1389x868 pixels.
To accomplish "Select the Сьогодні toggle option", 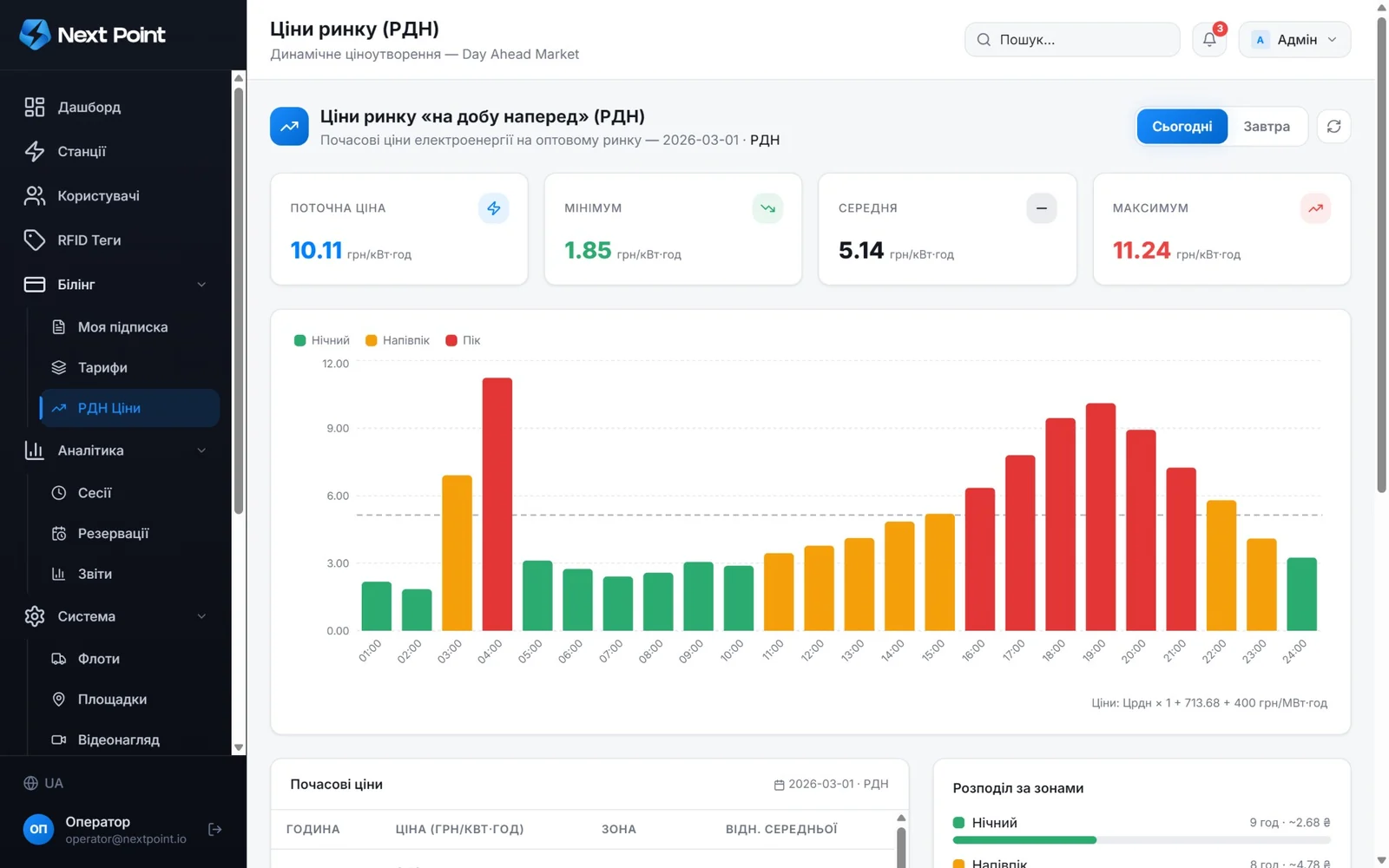I will pos(1182,127).
